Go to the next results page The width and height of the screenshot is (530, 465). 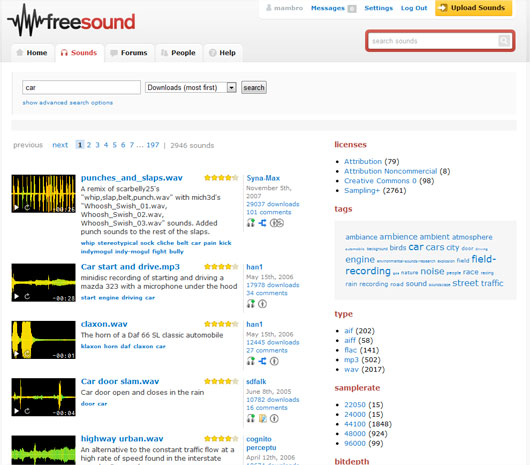[60, 145]
